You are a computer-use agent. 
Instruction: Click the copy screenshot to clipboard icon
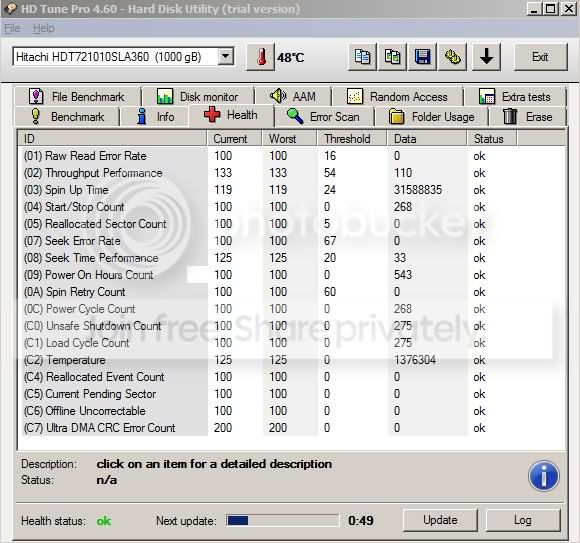click(392, 57)
